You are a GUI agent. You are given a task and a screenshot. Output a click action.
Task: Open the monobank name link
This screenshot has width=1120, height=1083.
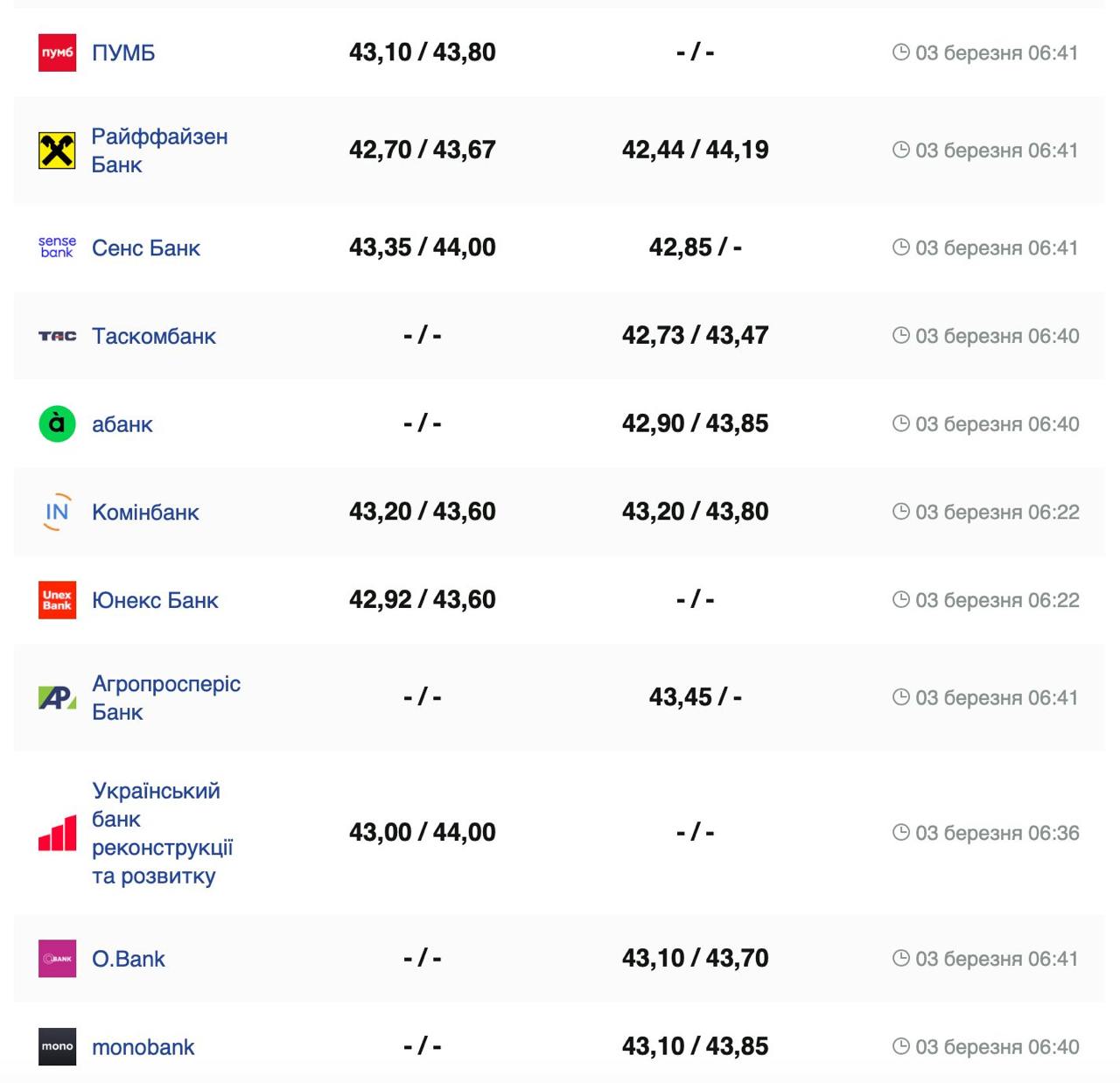143,1047
